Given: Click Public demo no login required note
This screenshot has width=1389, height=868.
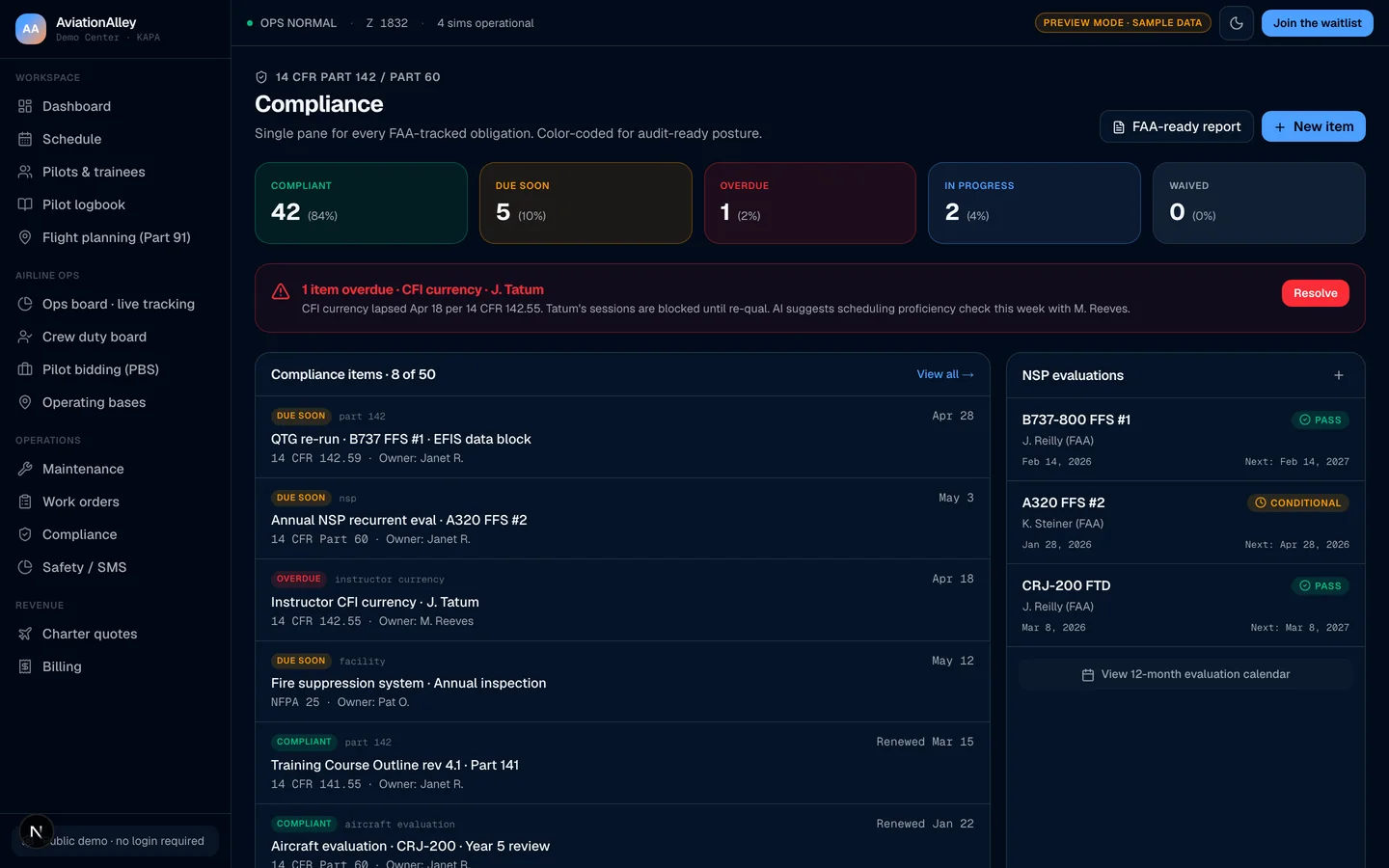Looking at the screenshot, I should 115,841.
